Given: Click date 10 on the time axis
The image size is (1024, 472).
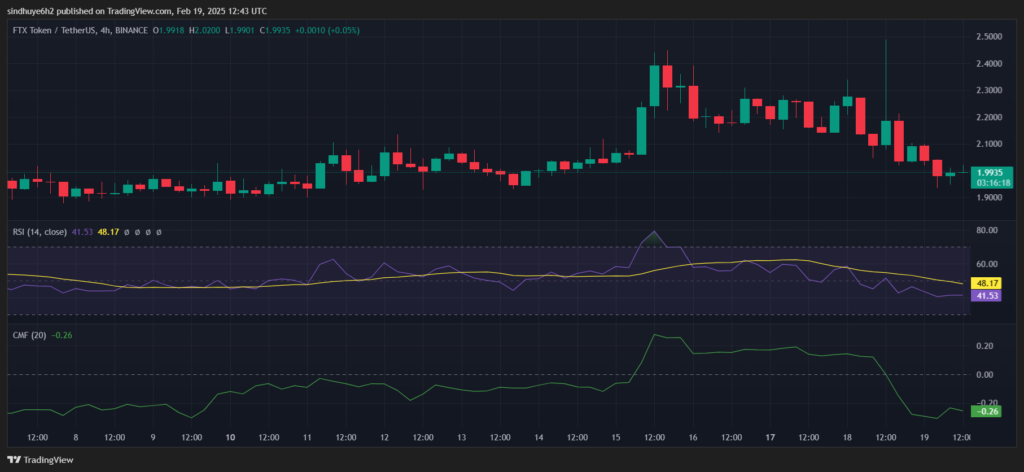Looking at the screenshot, I should 230,438.
